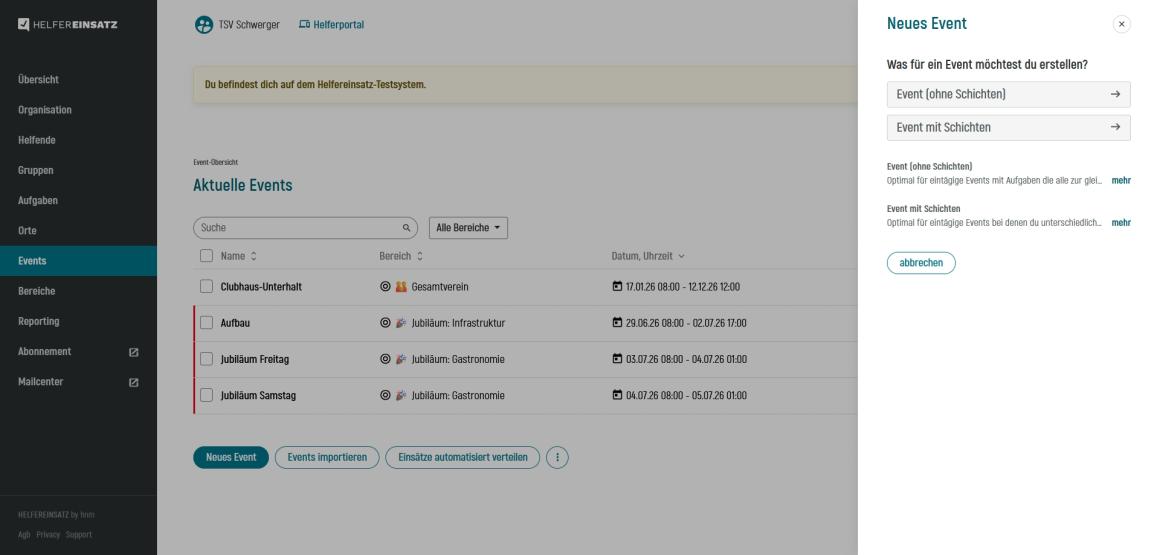Viewport: 1160px width, 555px height.
Task: Toggle the select-all checkbox in table header
Action: (207, 256)
